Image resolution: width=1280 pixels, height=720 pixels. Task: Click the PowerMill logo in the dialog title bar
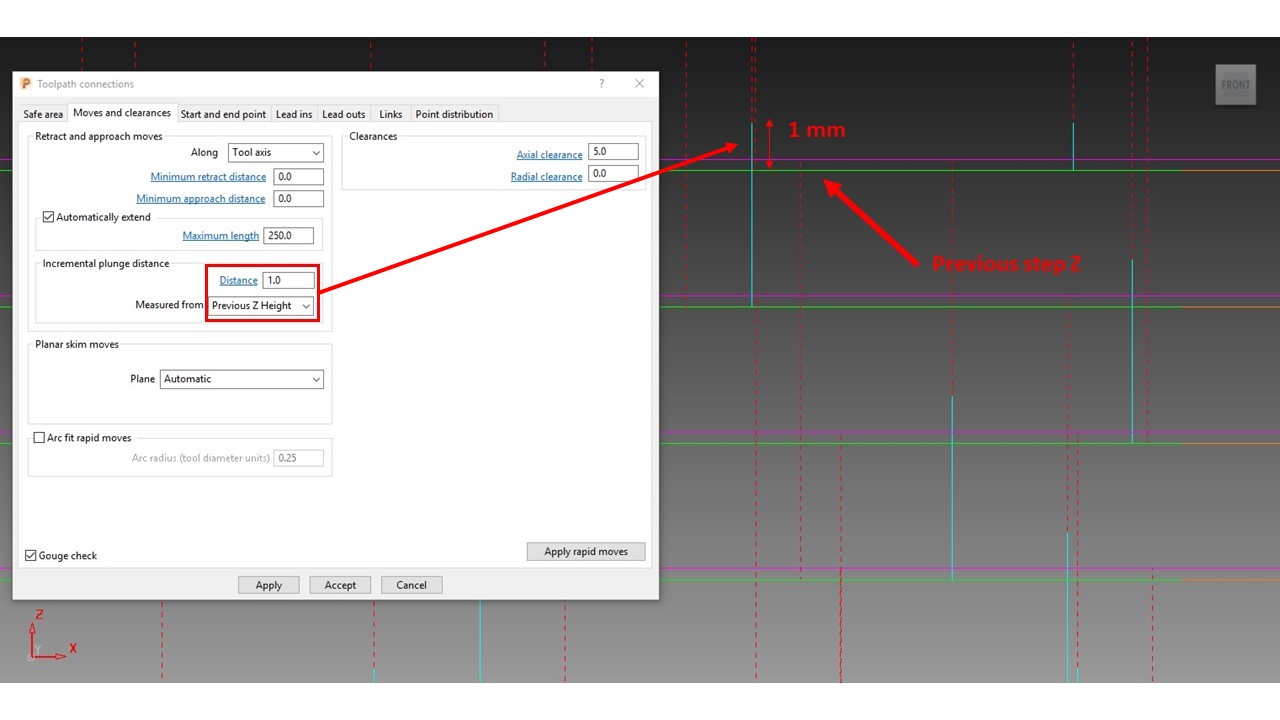(25, 84)
